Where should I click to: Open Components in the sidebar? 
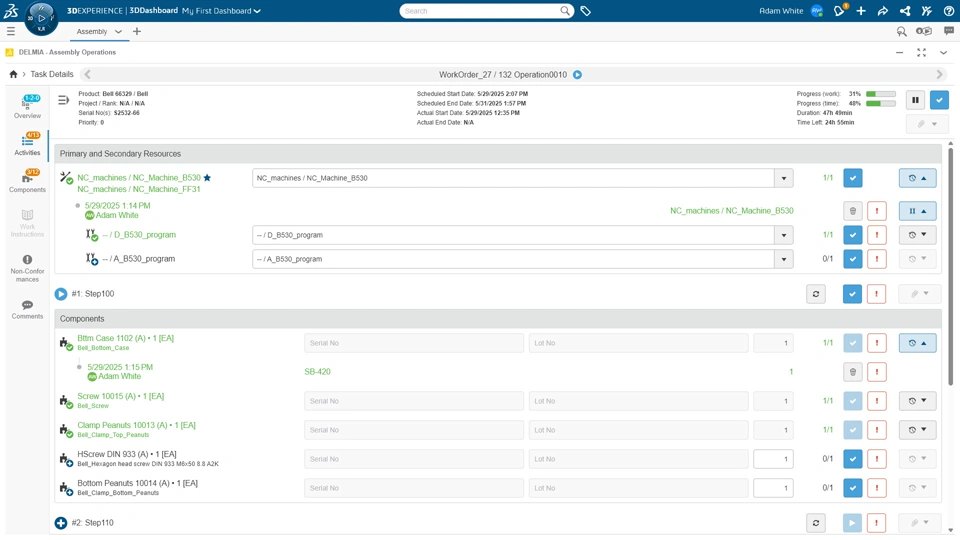[28, 181]
